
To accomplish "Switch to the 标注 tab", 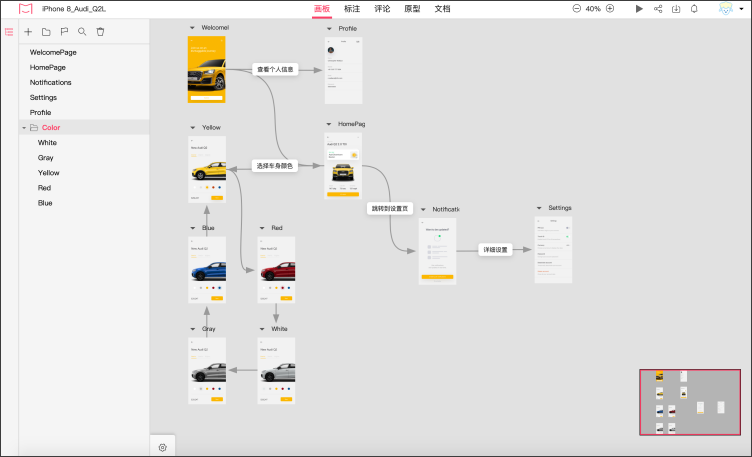I will point(352,8).
